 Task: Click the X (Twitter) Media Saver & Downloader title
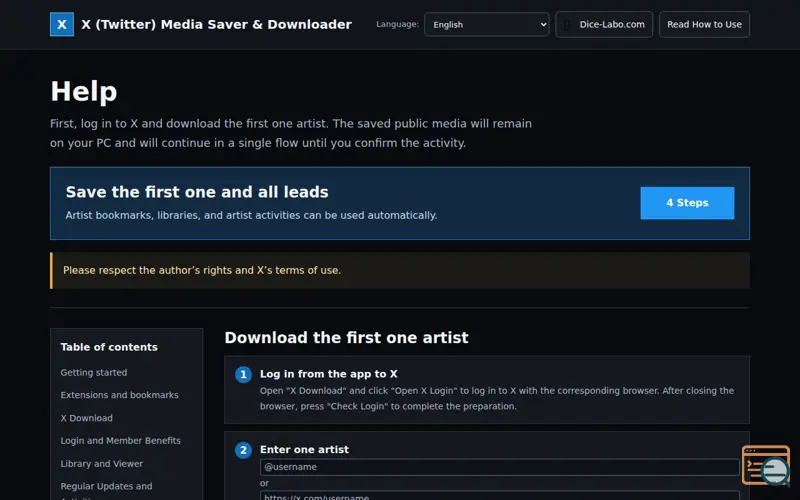click(216, 24)
